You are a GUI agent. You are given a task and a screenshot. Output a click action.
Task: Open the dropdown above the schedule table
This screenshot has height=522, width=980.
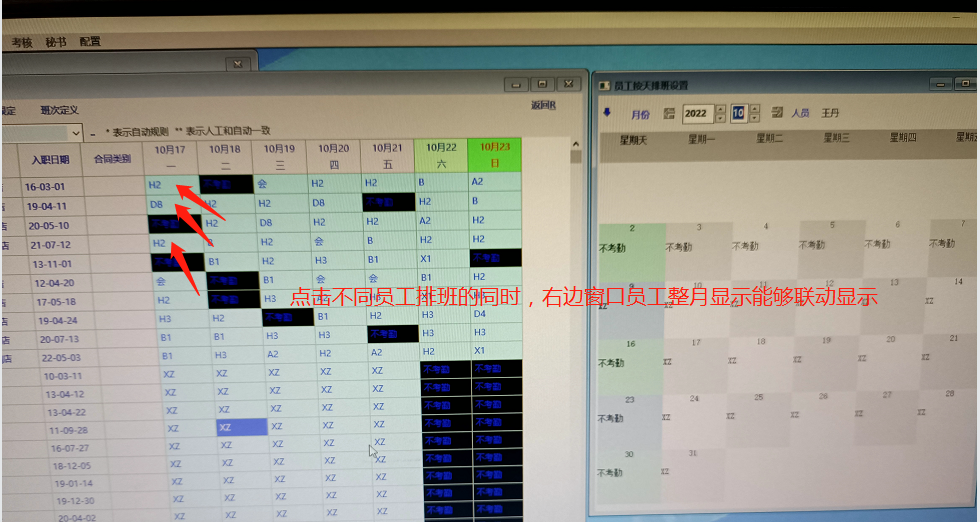tap(76, 133)
